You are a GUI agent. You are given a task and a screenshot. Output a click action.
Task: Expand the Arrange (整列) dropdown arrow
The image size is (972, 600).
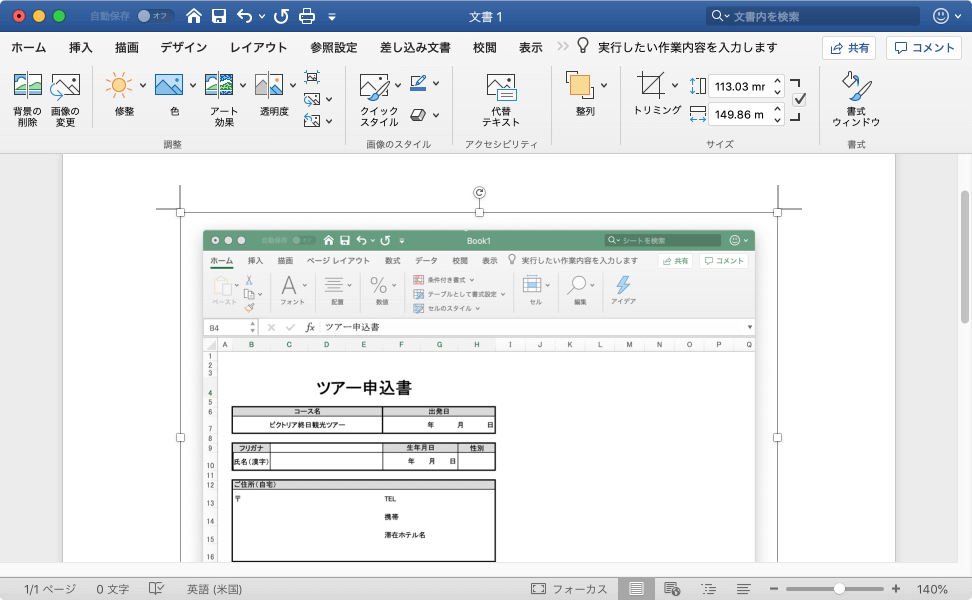coord(604,85)
